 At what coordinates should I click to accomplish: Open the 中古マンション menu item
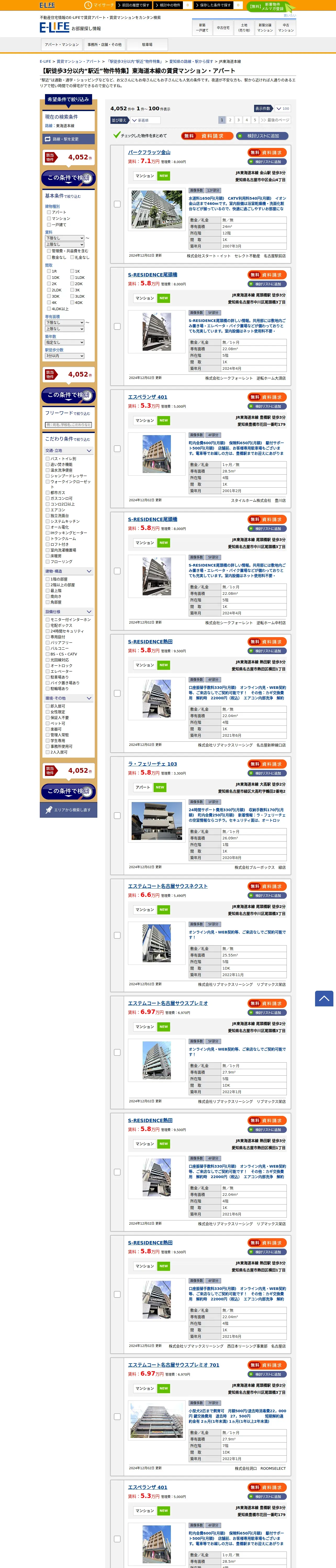coord(286,27)
